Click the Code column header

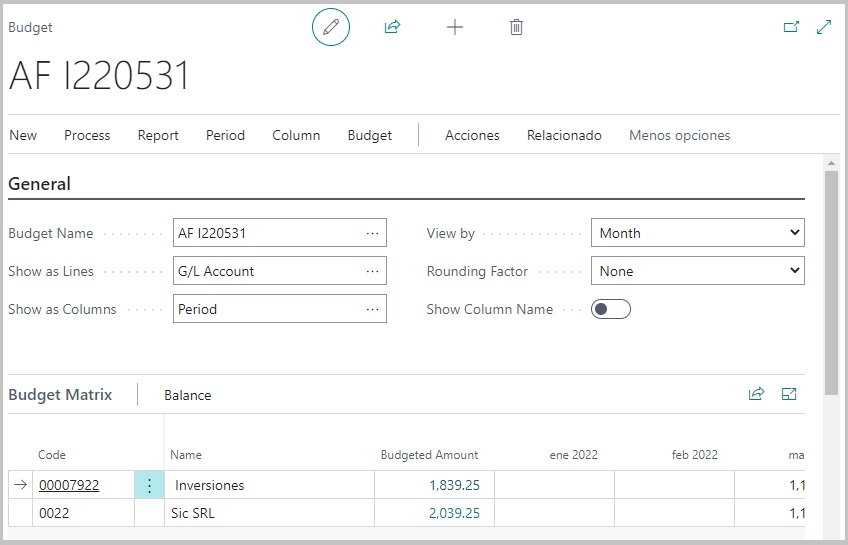tap(52, 455)
